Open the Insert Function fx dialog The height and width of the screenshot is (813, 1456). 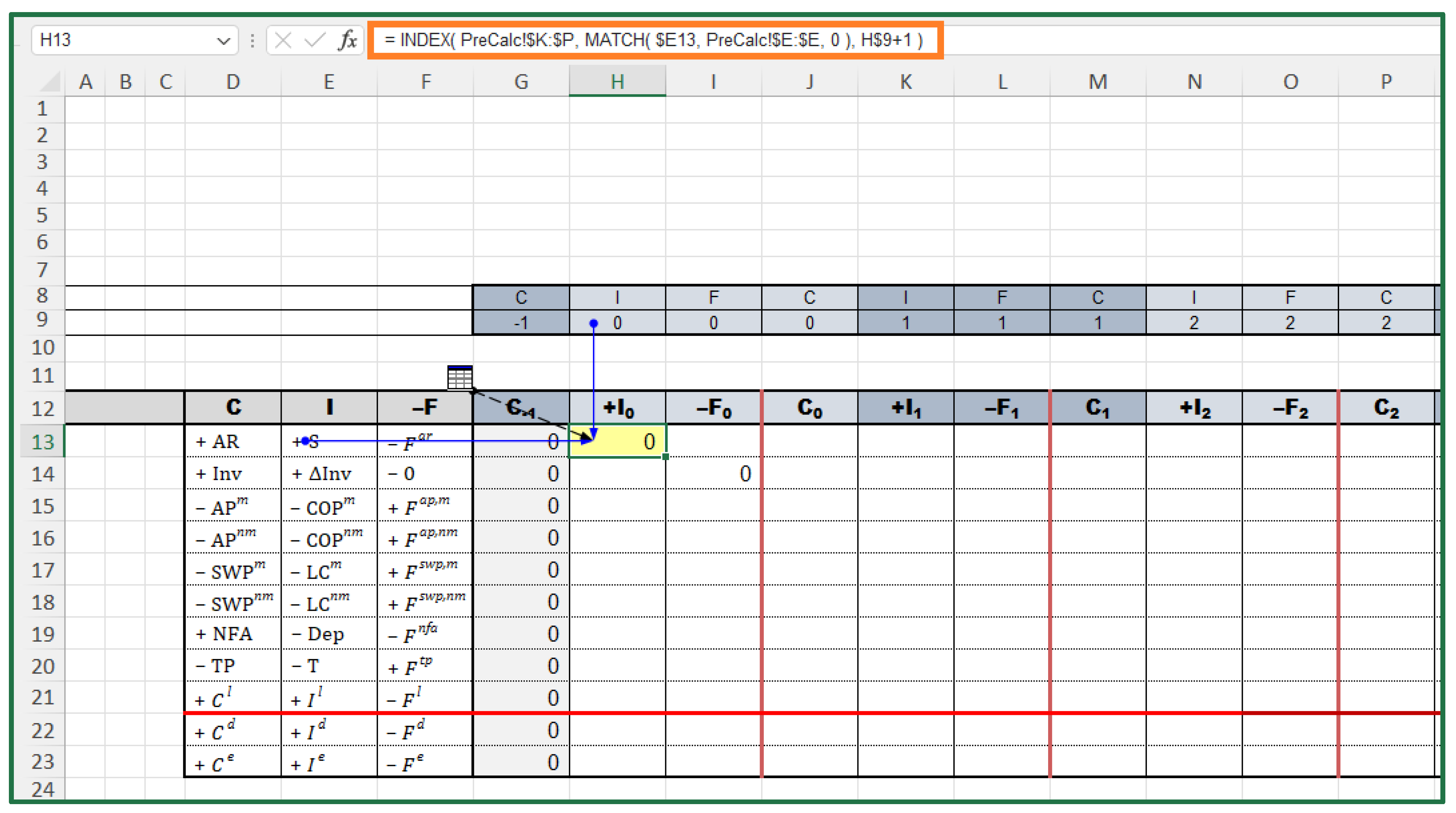347,40
